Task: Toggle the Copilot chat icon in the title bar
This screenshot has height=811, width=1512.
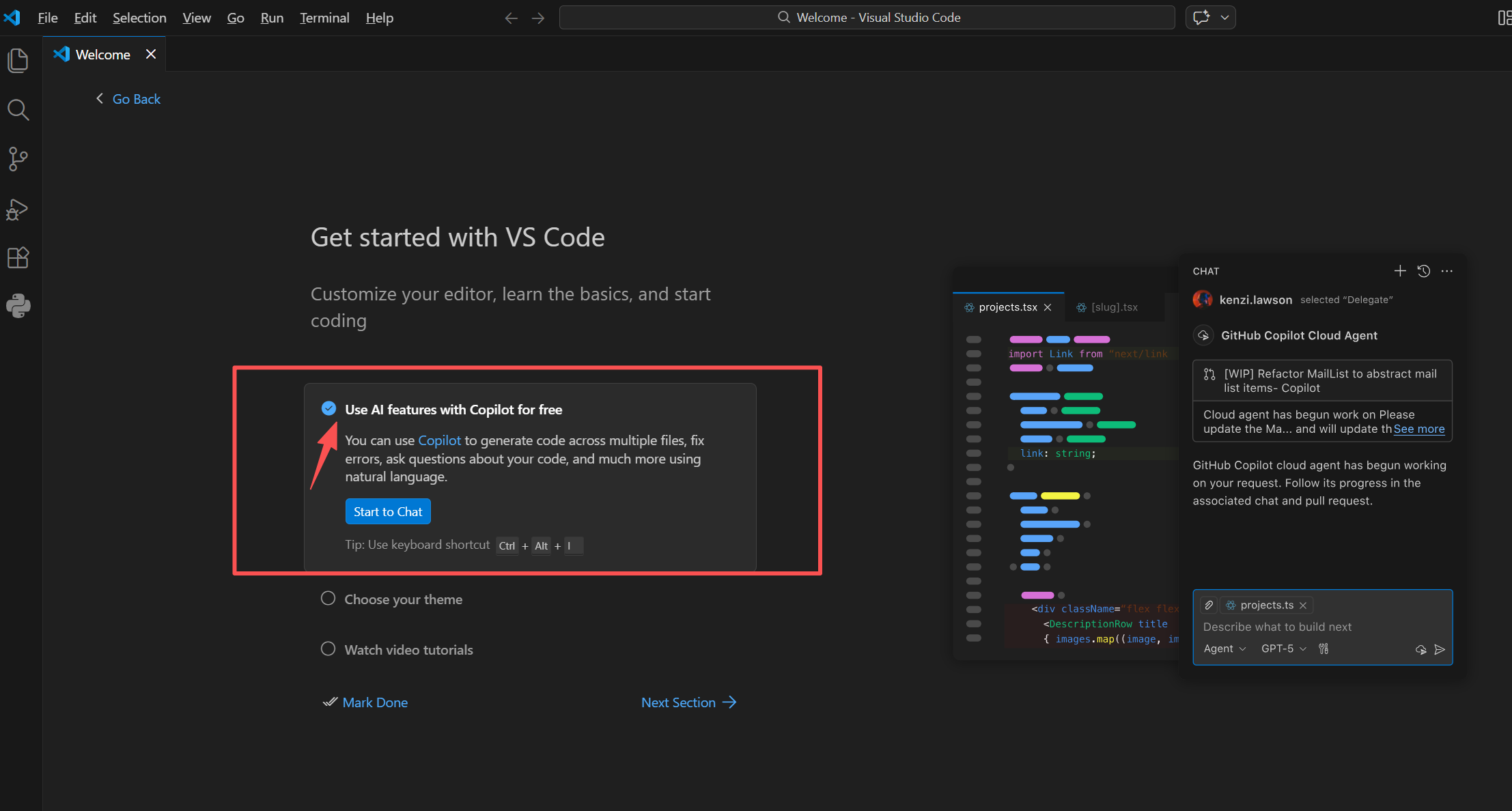Action: tap(1202, 18)
